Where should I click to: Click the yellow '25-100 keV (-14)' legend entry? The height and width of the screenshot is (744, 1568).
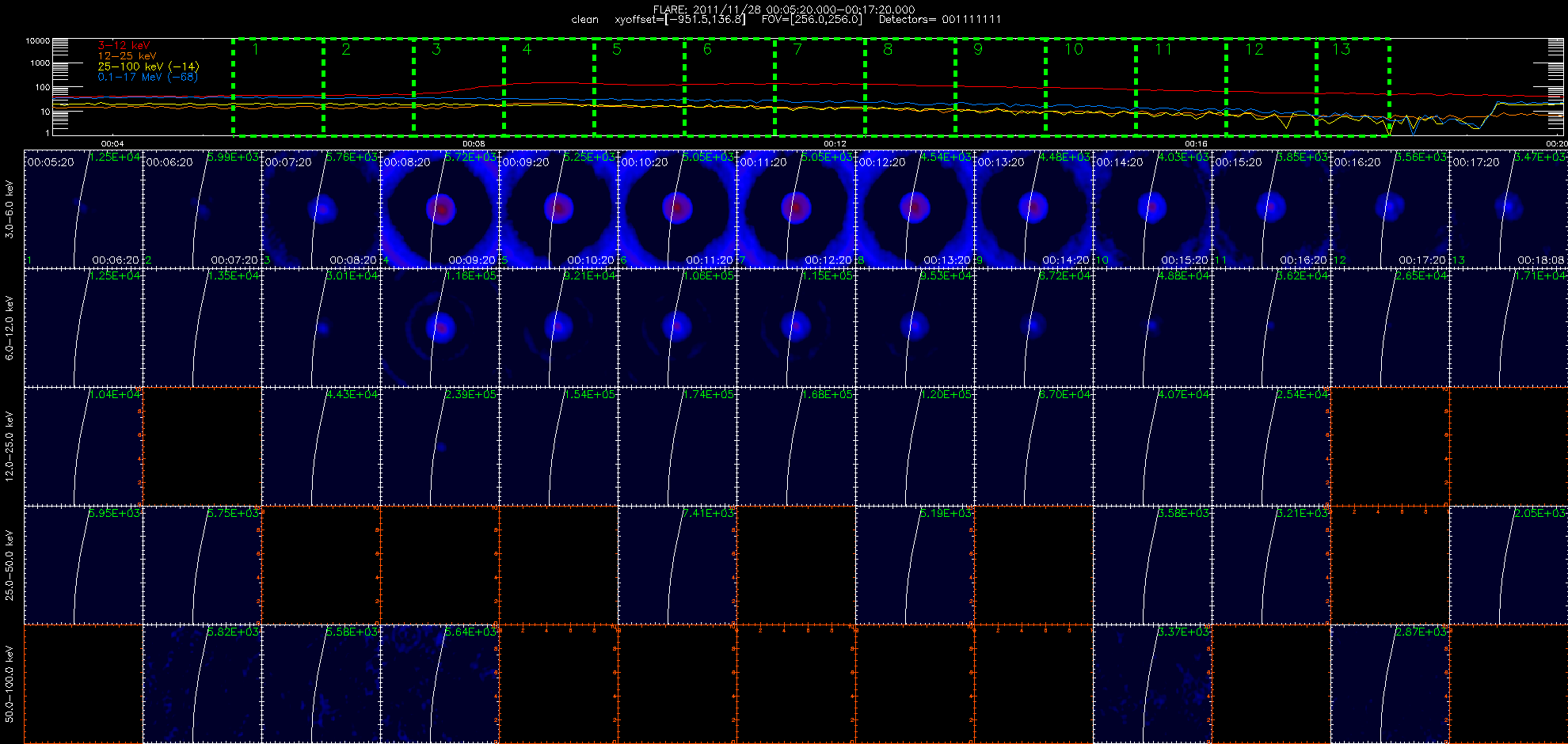148,66
